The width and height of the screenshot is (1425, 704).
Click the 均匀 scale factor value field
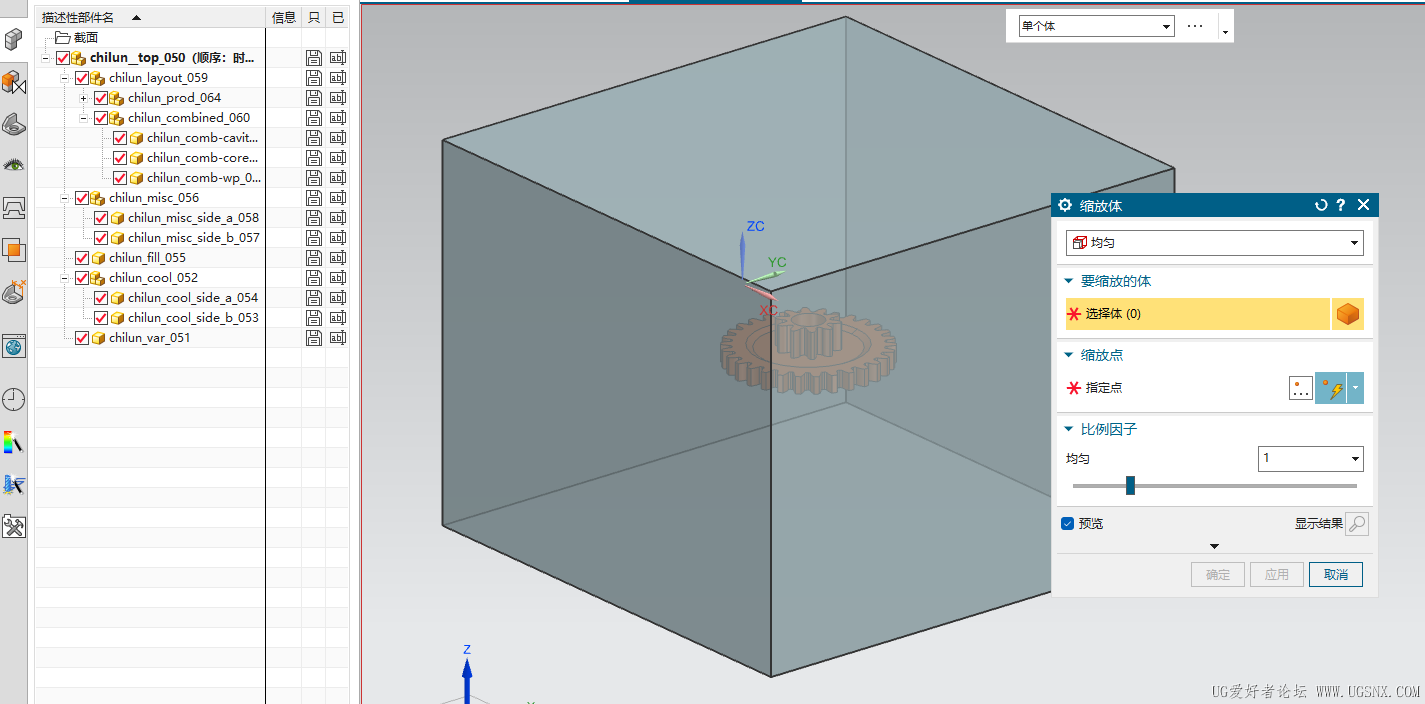pyautogui.click(x=1311, y=459)
